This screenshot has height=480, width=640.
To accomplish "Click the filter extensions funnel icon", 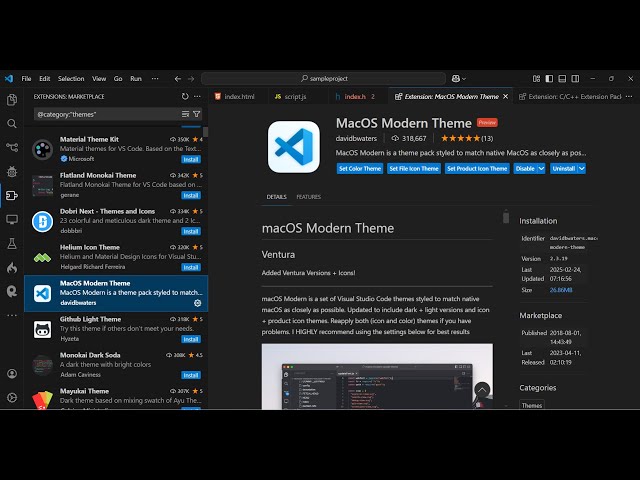I will pyautogui.click(x=196, y=114).
